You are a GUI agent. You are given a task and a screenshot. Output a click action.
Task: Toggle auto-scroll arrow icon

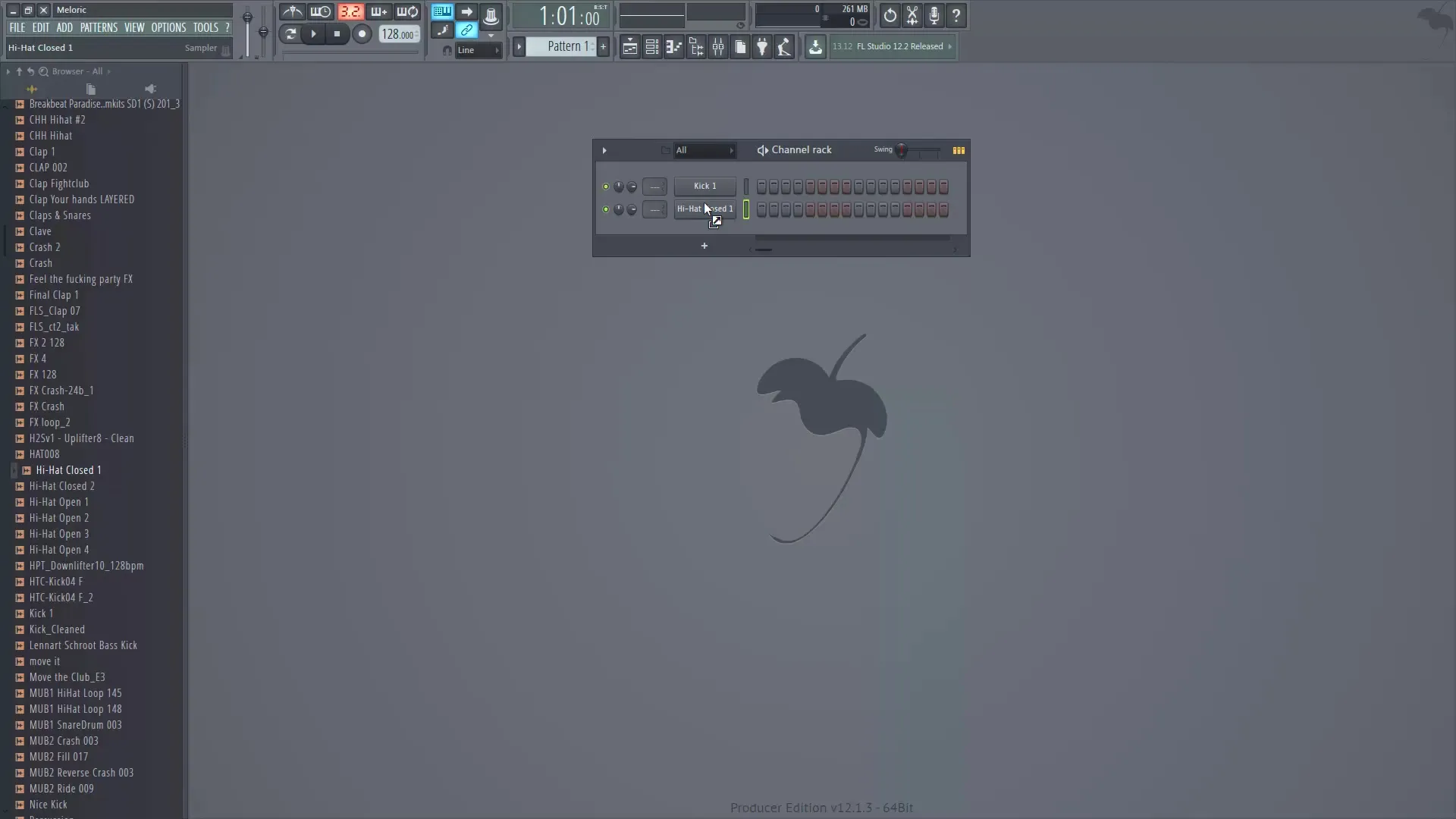(466, 12)
